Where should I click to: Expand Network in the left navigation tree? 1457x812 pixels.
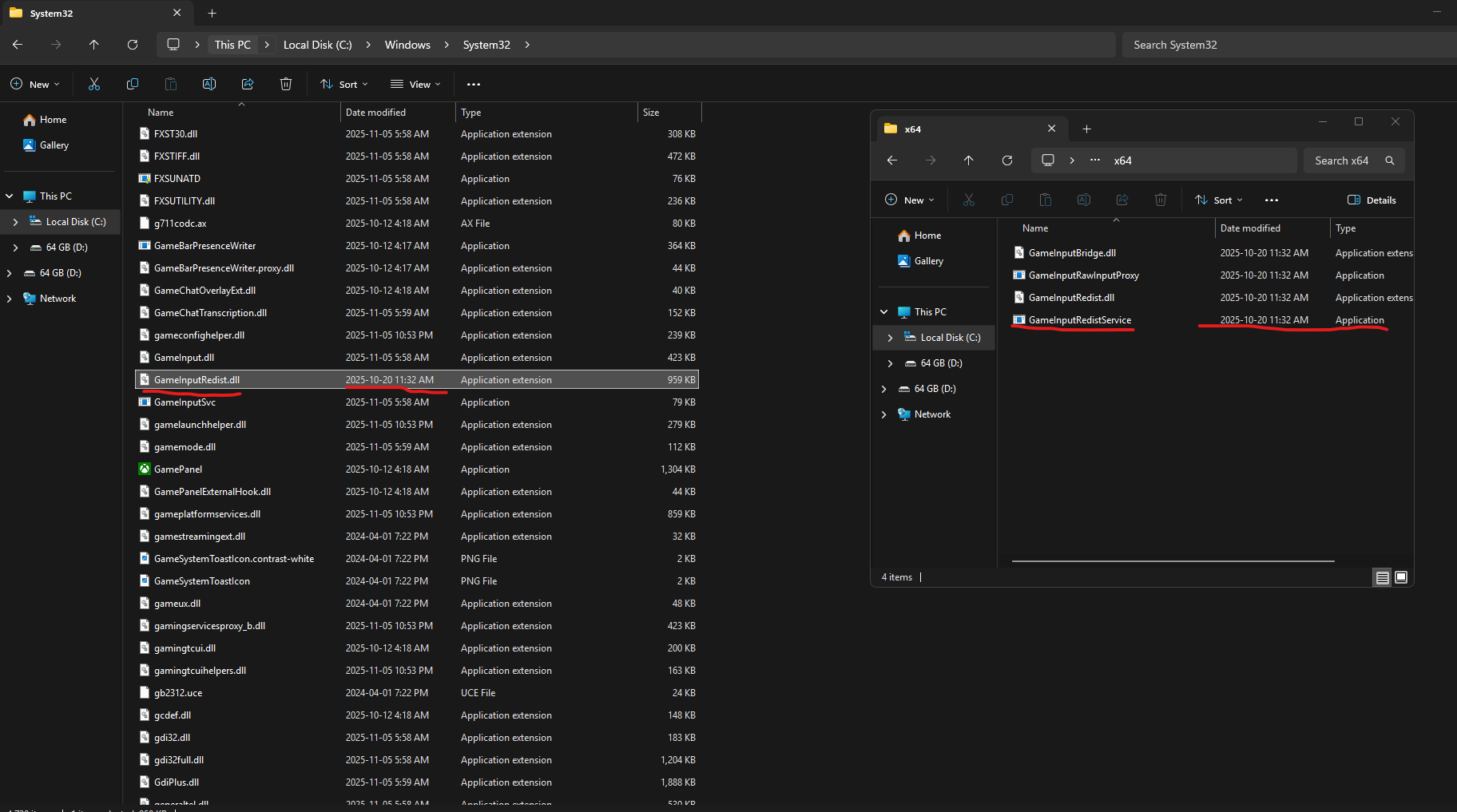(9, 299)
